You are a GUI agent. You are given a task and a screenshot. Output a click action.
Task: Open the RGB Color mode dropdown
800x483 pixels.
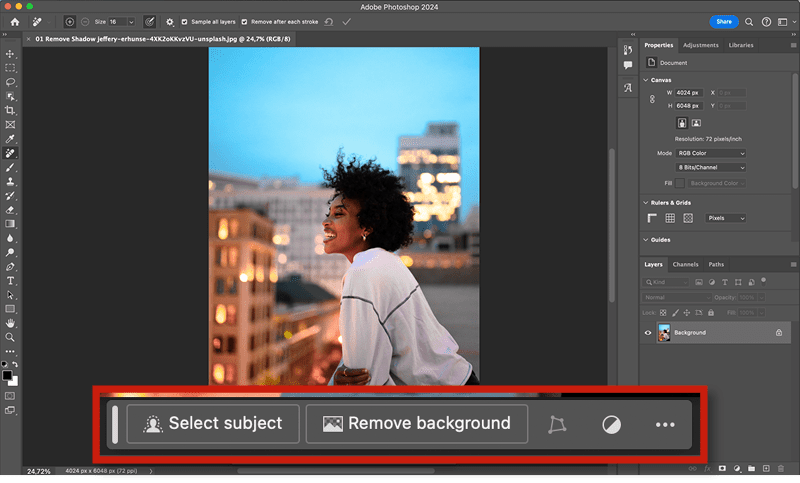pyautogui.click(x=711, y=153)
